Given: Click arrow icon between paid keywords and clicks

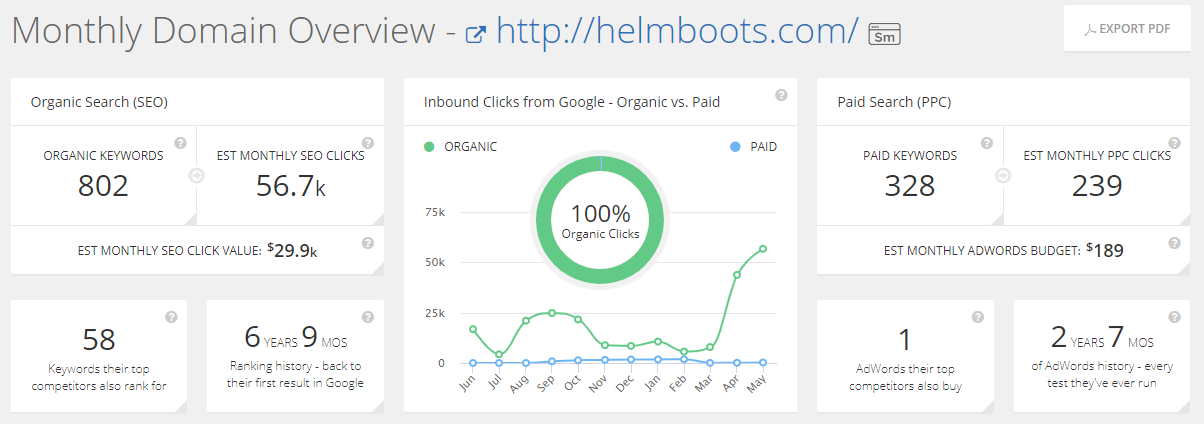Looking at the screenshot, I should [x=1003, y=176].
